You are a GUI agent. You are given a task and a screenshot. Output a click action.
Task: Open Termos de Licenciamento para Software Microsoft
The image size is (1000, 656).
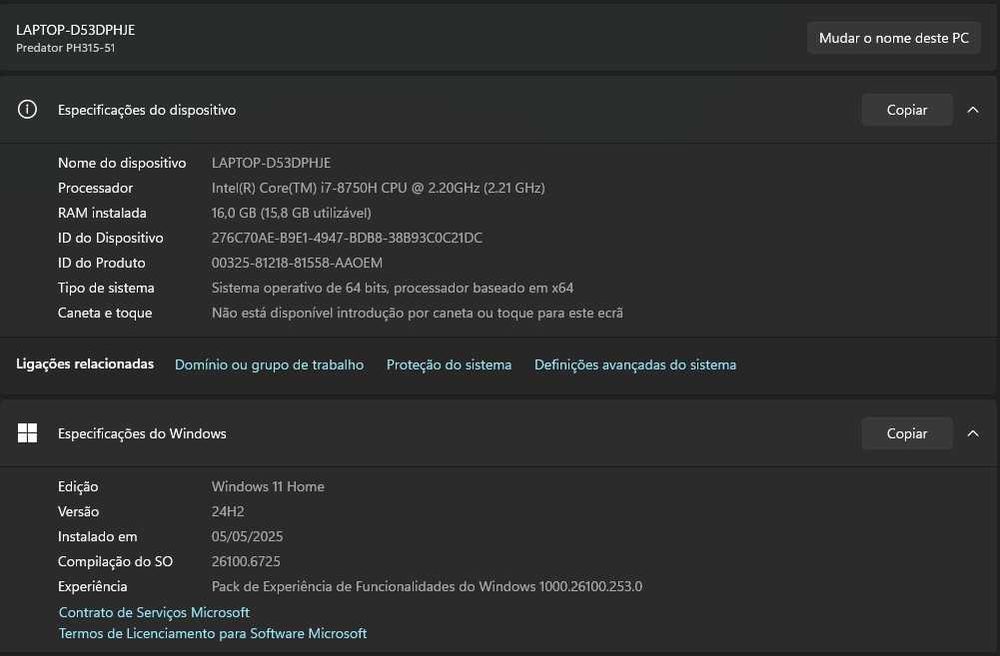(x=213, y=633)
